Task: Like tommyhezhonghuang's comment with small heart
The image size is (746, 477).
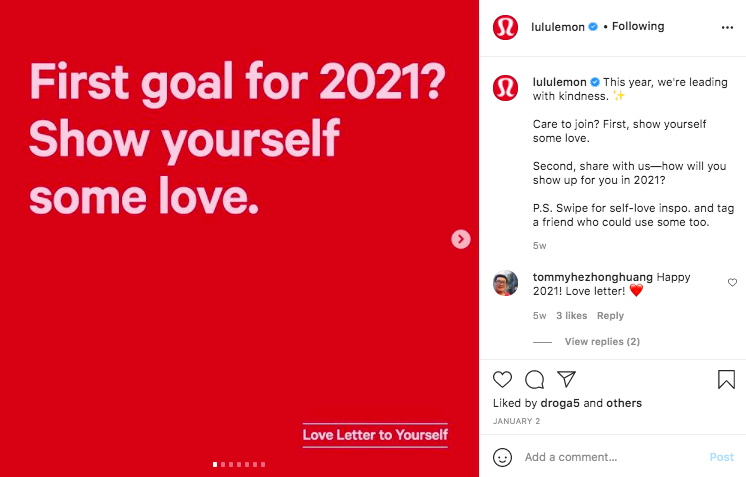Action: click(x=732, y=282)
